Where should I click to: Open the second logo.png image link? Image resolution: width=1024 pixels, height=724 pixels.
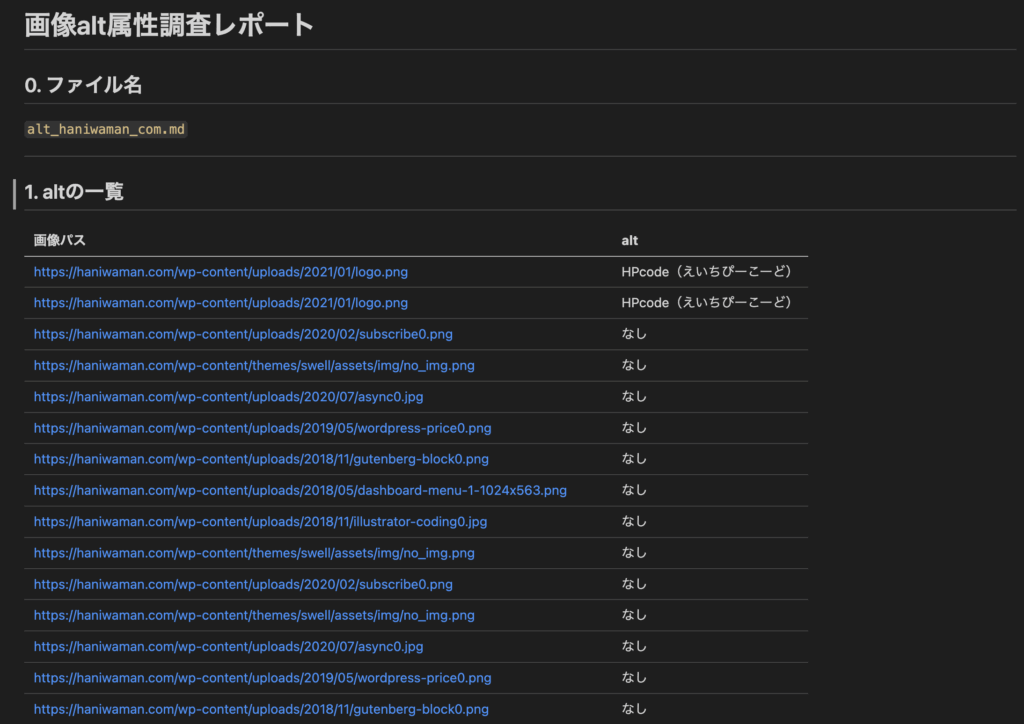pos(220,303)
